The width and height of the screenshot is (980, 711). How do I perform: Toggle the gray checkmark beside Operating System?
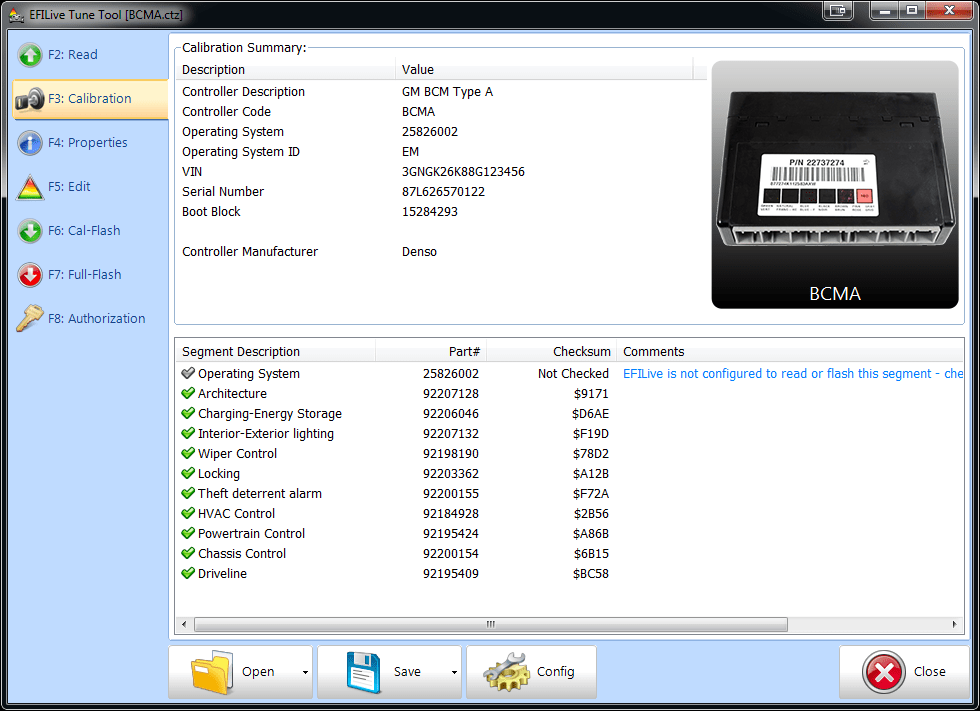[x=187, y=373]
